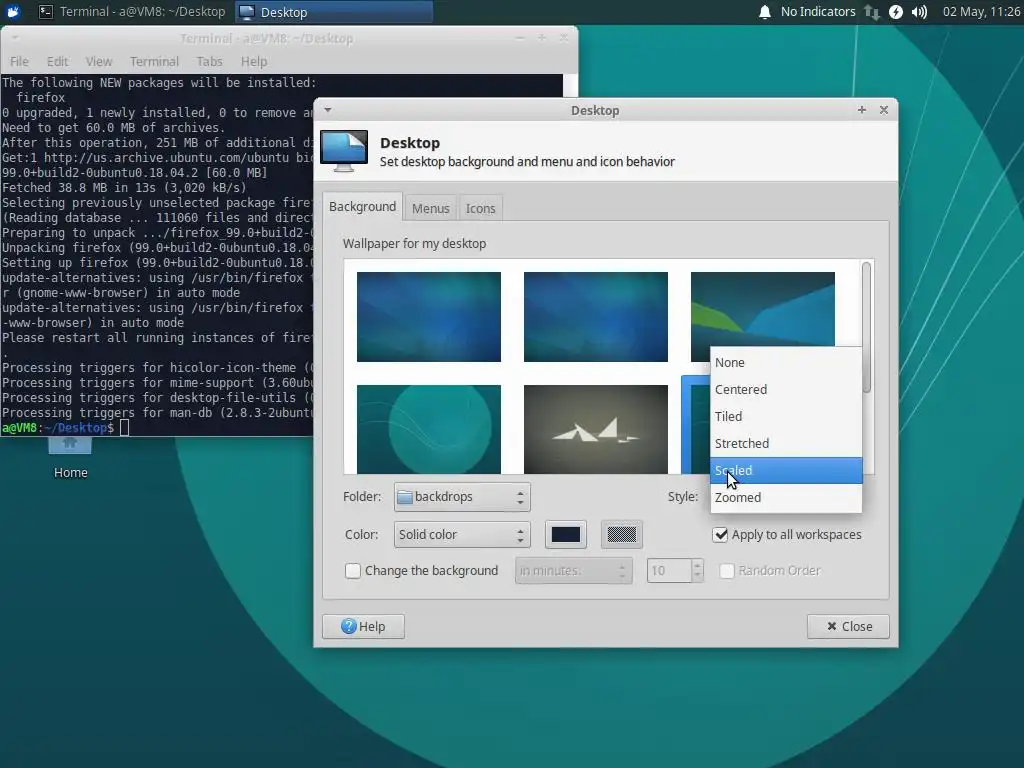Toggle the Random Order checkbox
This screenshot has height=768, width=1024.
coord(726,571)
